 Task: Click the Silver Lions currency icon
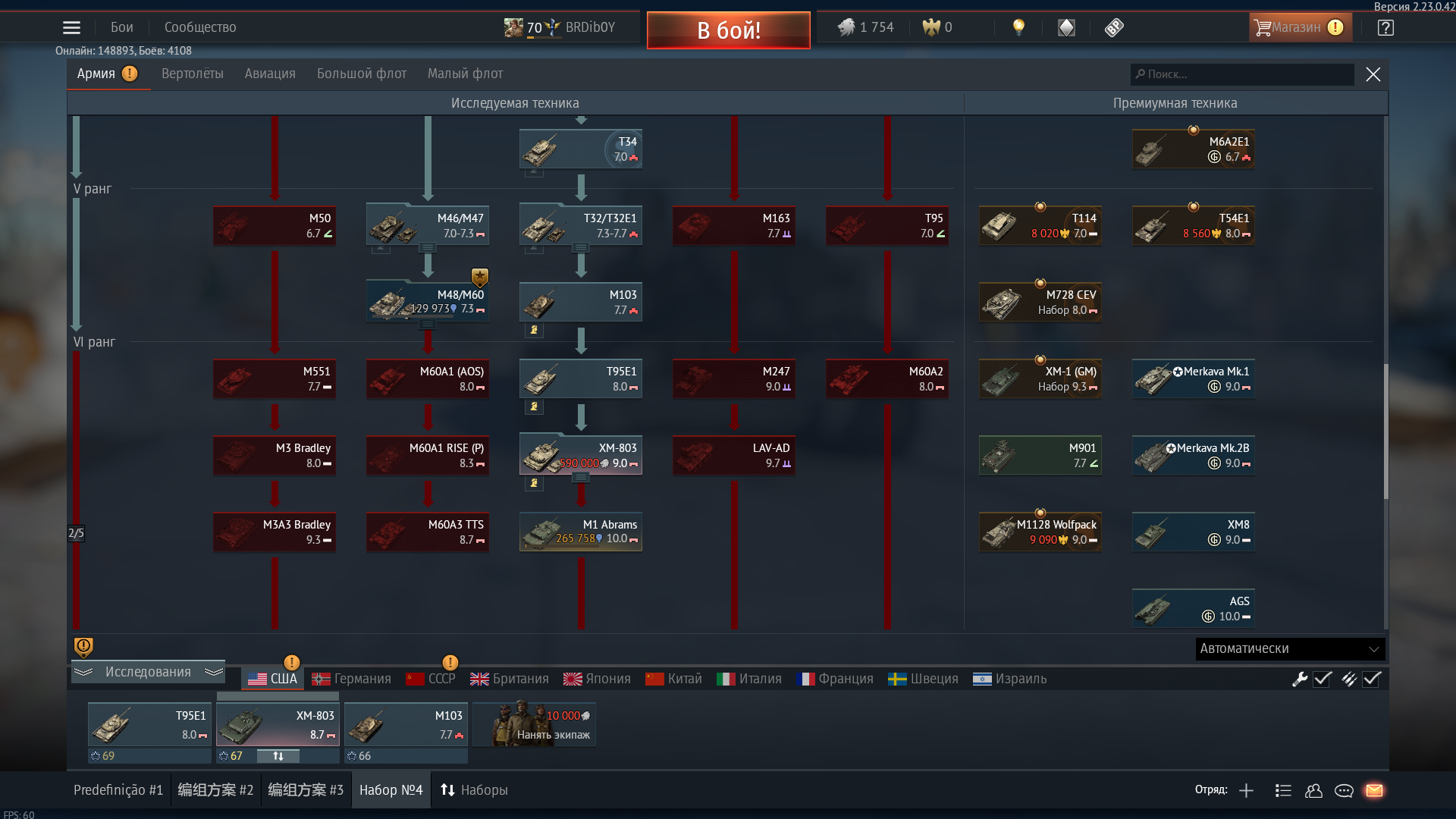[846, 27]
